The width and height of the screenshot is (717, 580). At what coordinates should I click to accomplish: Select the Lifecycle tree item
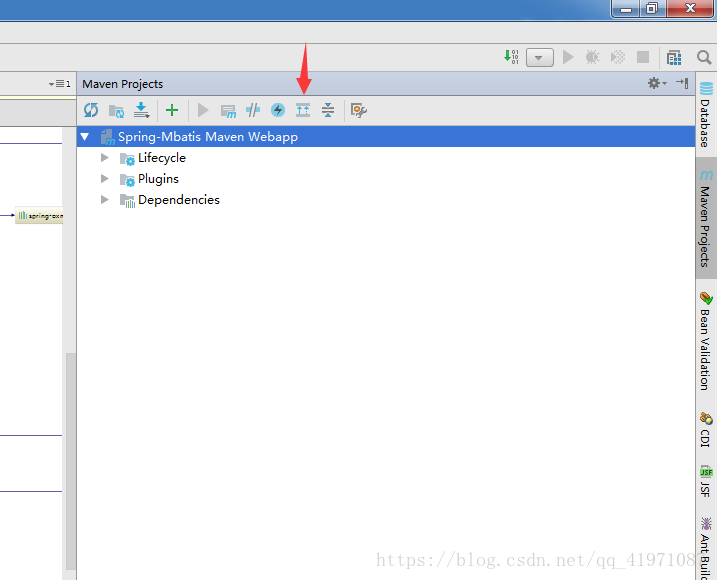coord(162,158)
